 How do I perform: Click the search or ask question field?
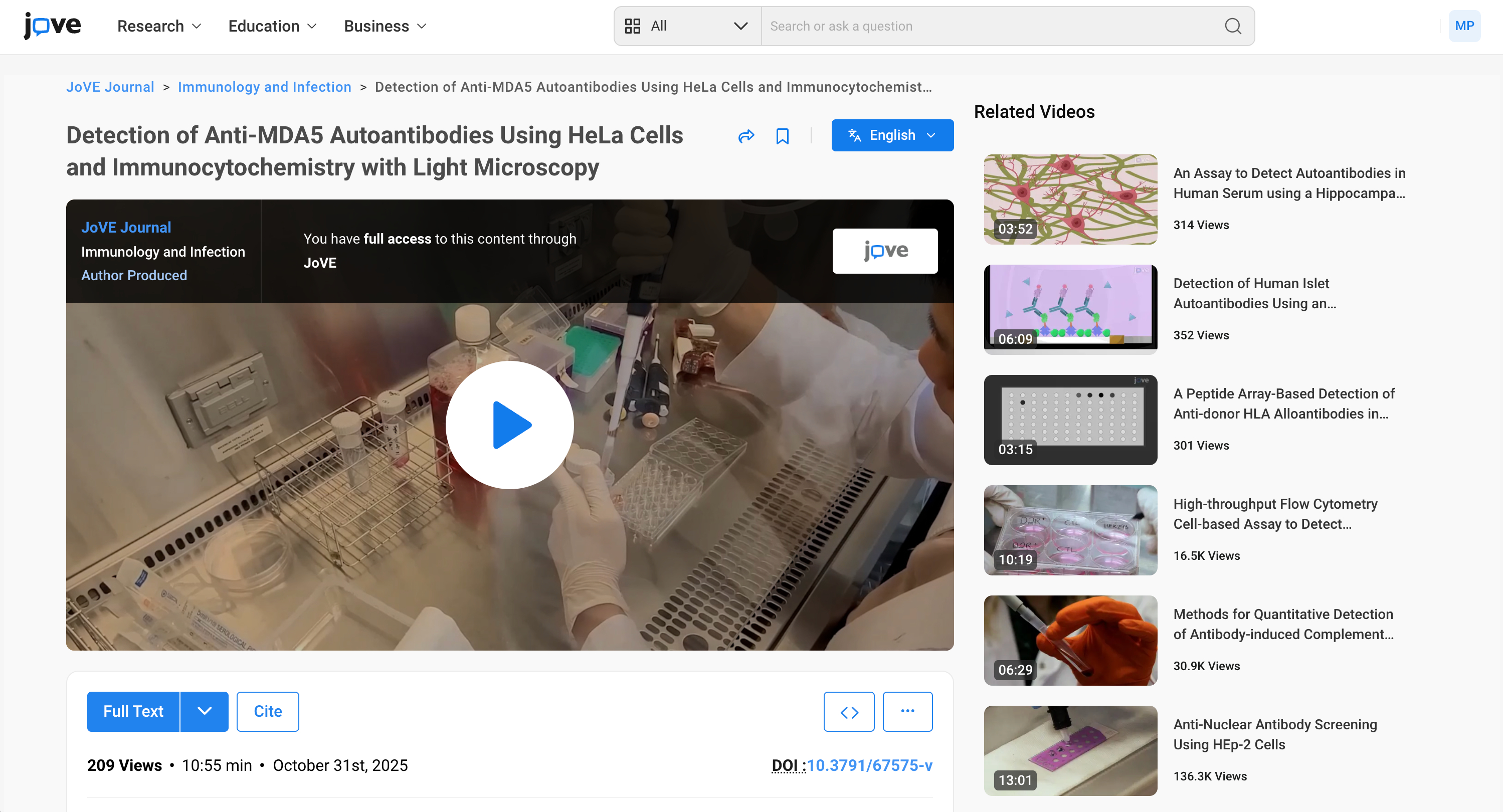pyautogui.click(x=992, y=26)
